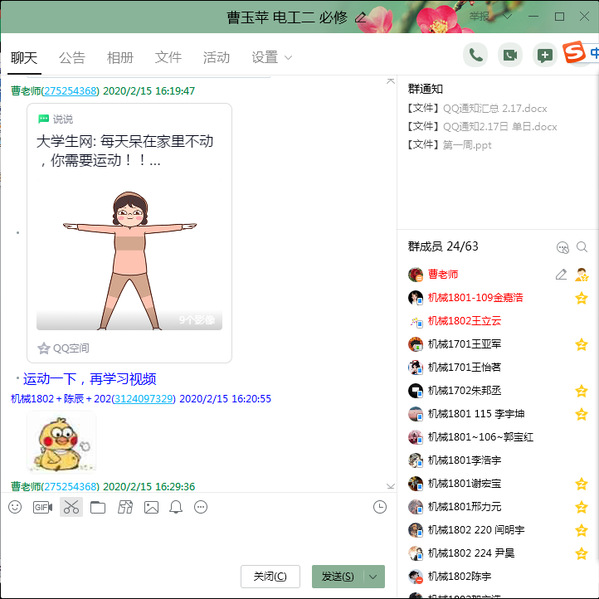The image size is (599, 599).
Task: Edit the group name with pencil icon
Action: 360,18
